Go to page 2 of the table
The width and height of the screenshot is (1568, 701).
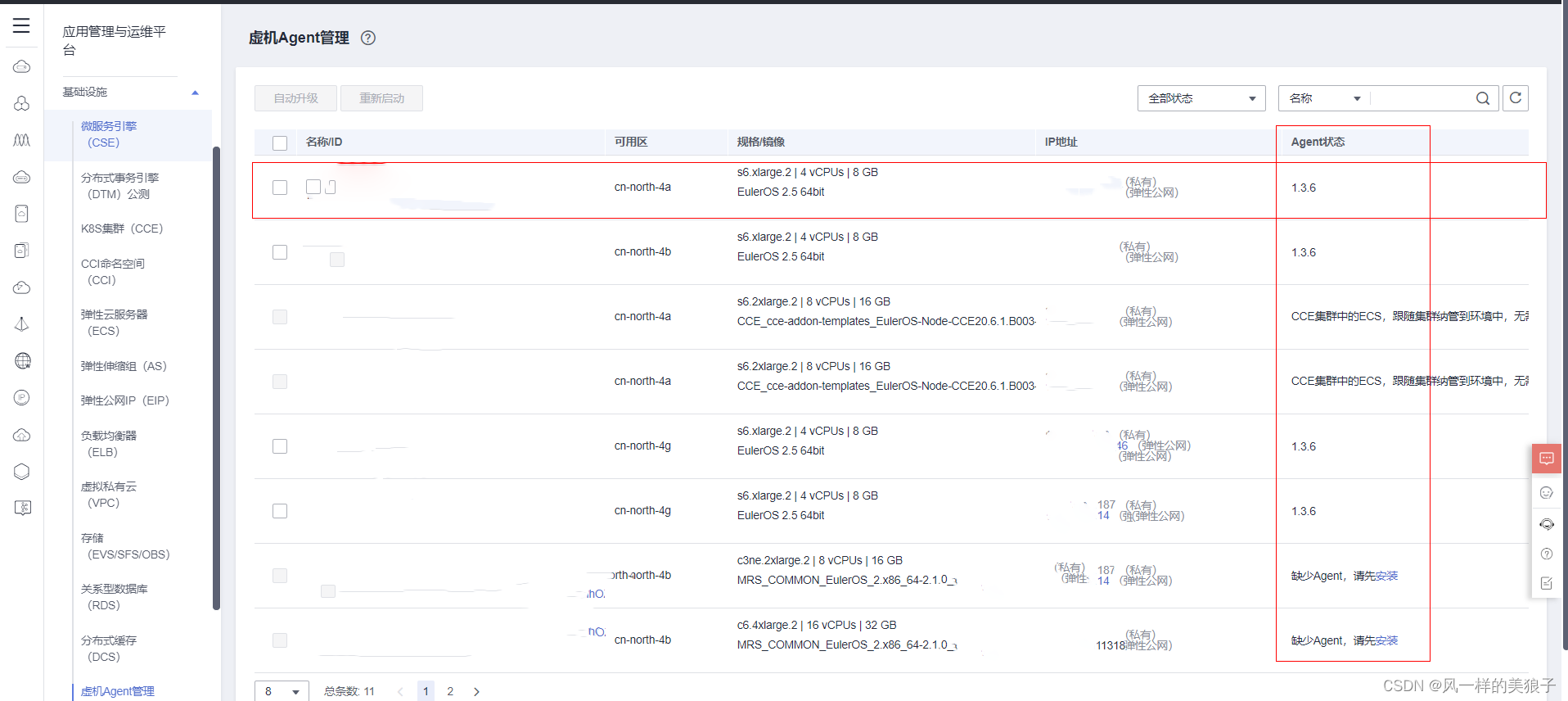pyautogui.click(x=450, y=691)
